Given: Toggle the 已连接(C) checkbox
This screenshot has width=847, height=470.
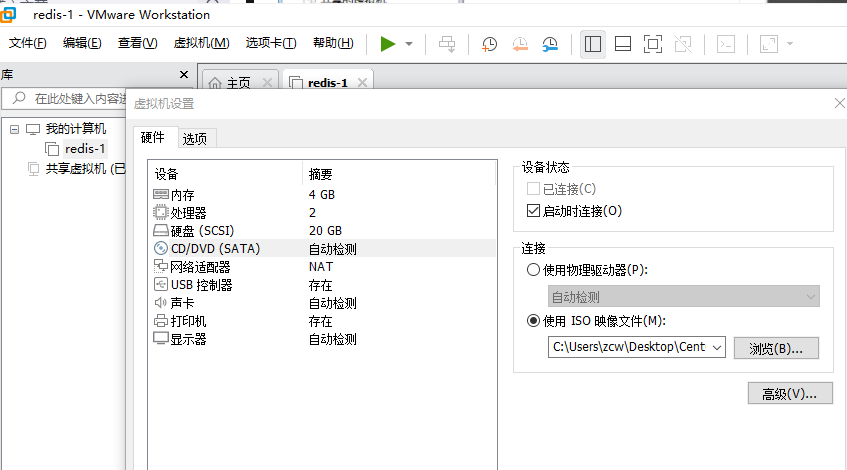Looking at the screenshot, I should [x=533, y=189].
